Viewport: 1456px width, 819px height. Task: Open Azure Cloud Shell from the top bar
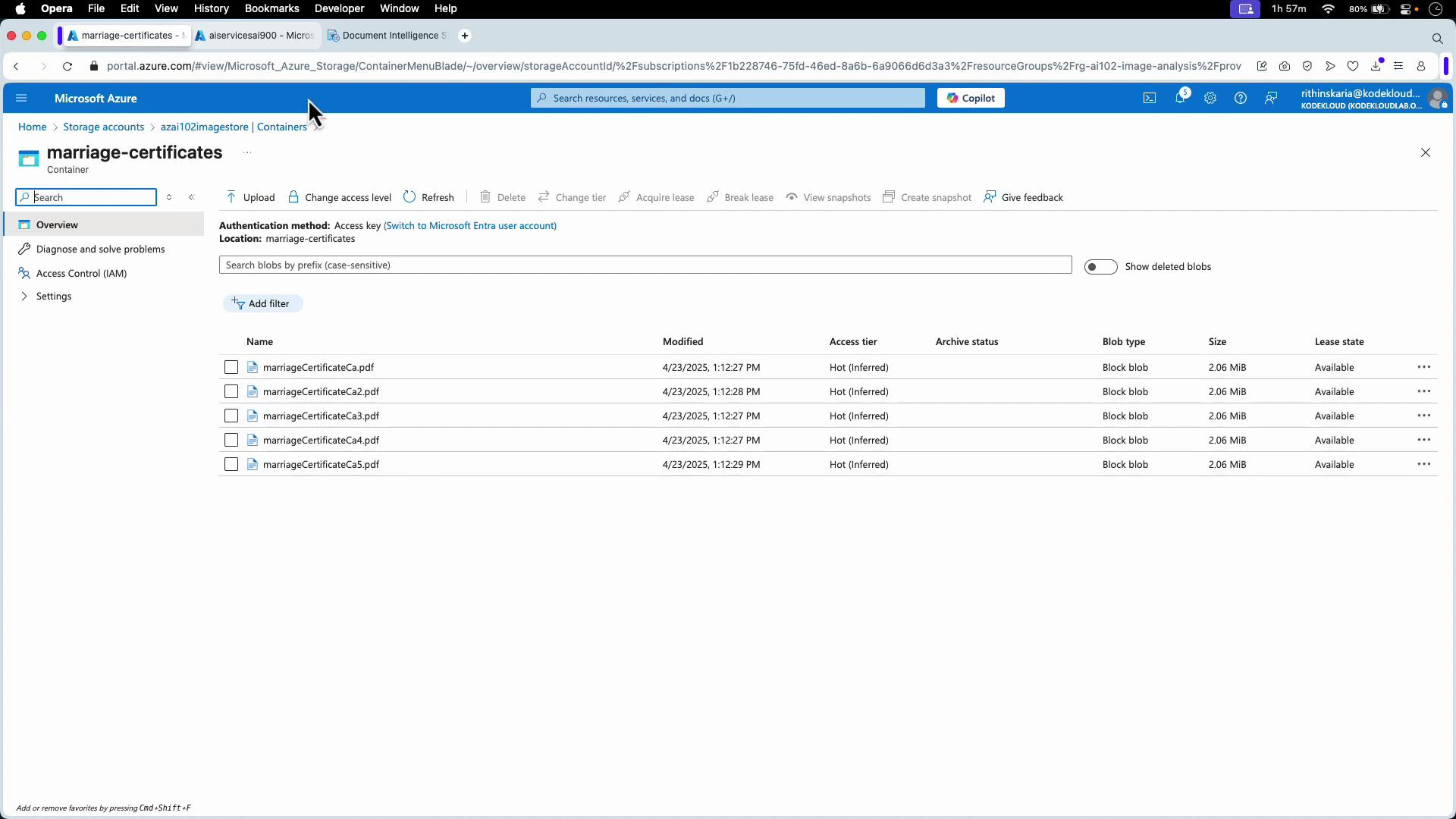1150,98
